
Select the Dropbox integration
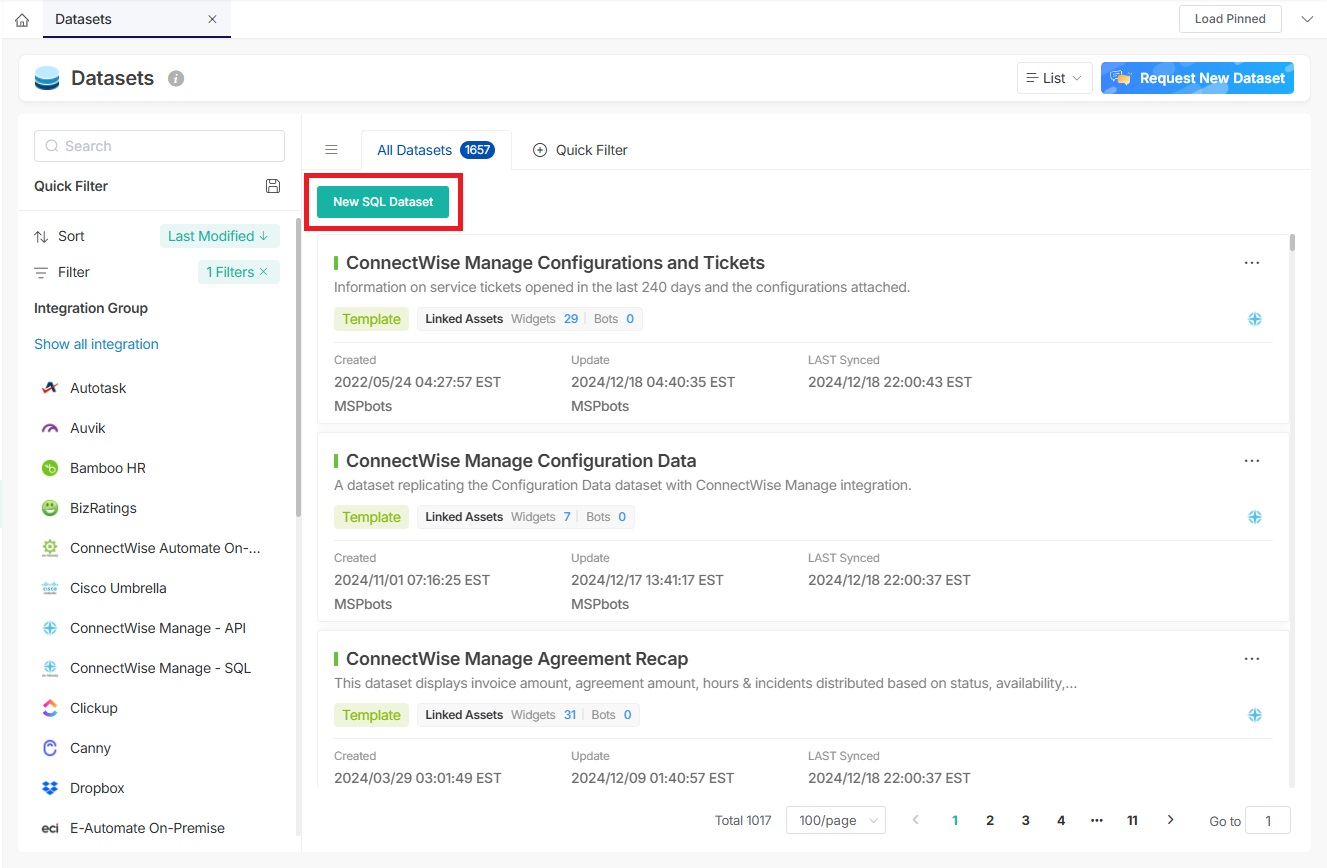point(97,788)
